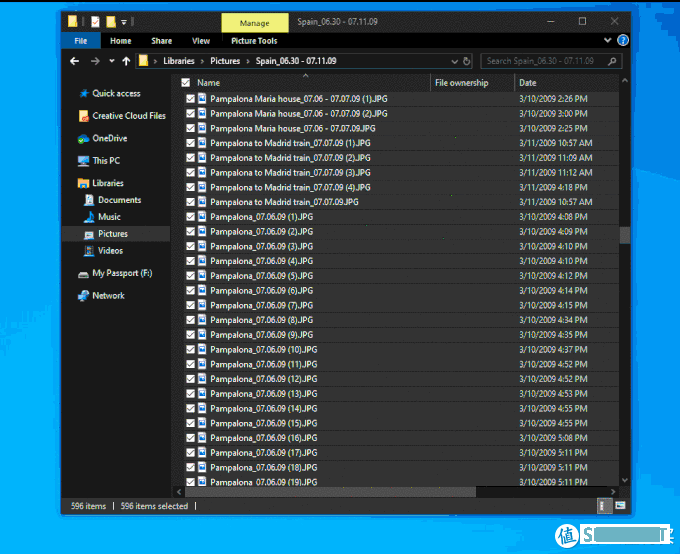Viewport: 680px width, 554px height.
Task: Open the Help question mark icon
Action: (623, 41)
